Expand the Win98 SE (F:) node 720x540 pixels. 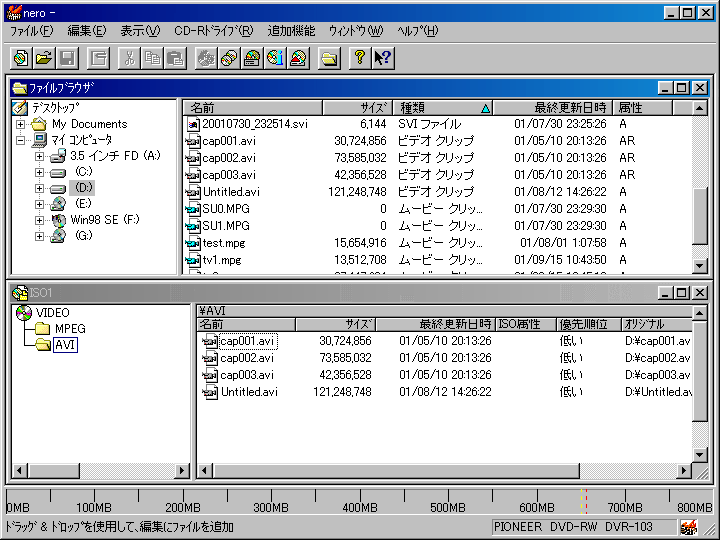tap(39, 220)
